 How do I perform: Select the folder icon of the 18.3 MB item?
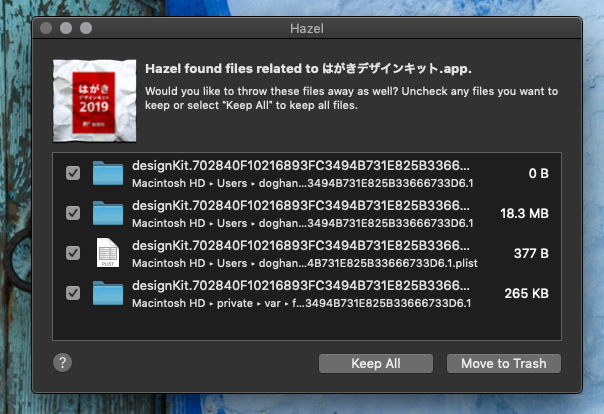pos(108,213)
